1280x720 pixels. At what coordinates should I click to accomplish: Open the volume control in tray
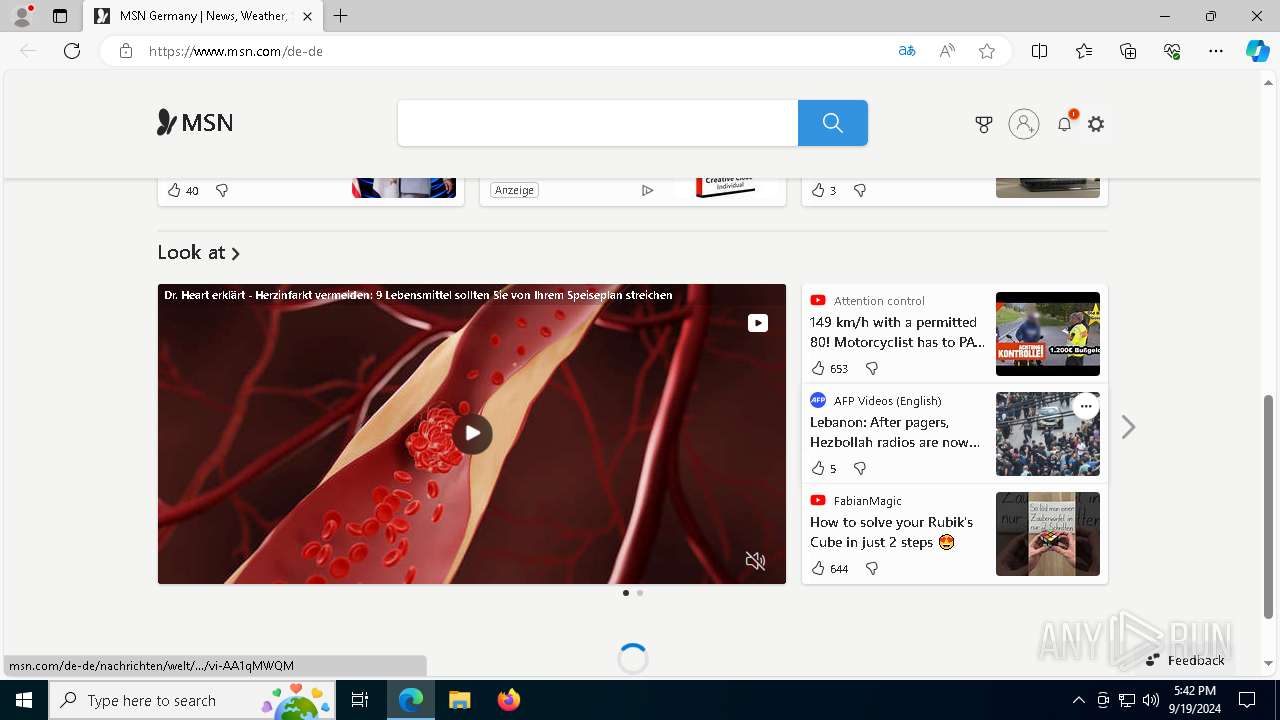click(x=1151, y=700)
